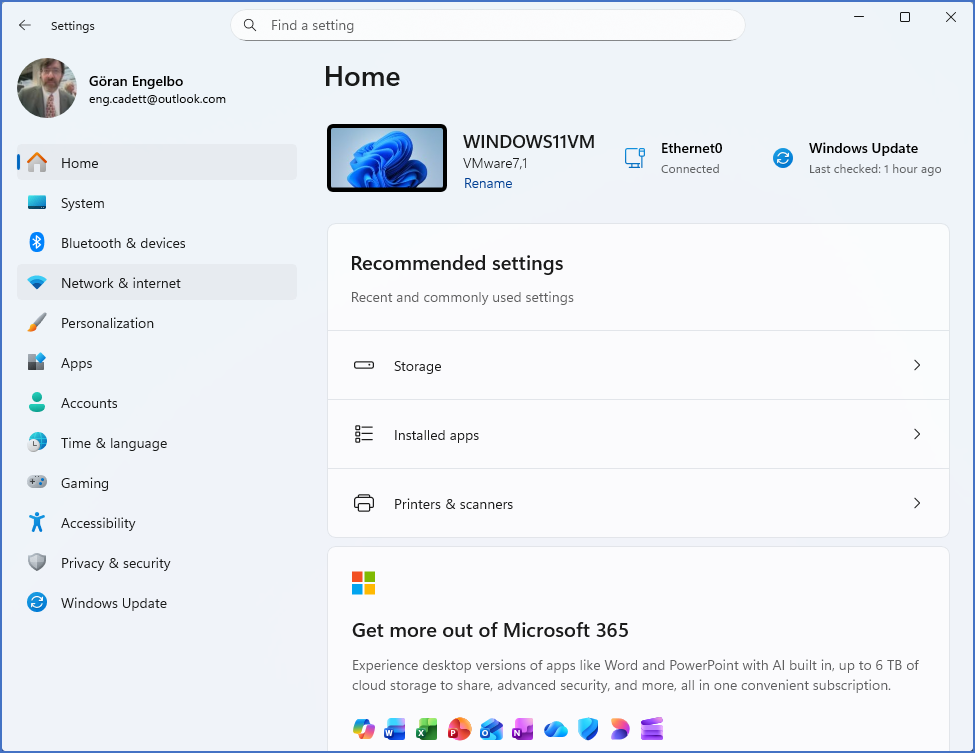Click the Microsoft logo in 365 card

[363, 583]
